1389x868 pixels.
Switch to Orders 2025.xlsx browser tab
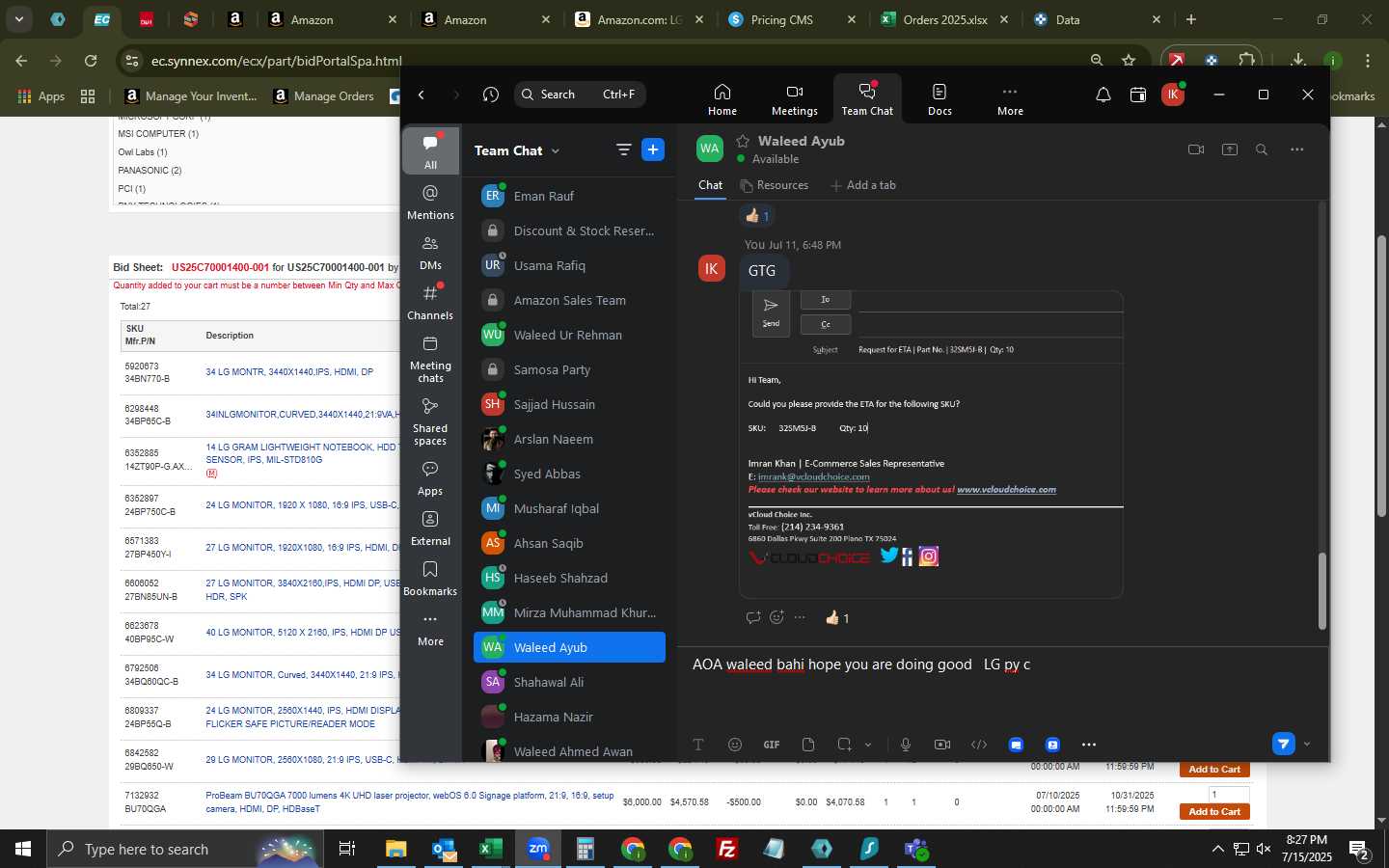(944, 19)
